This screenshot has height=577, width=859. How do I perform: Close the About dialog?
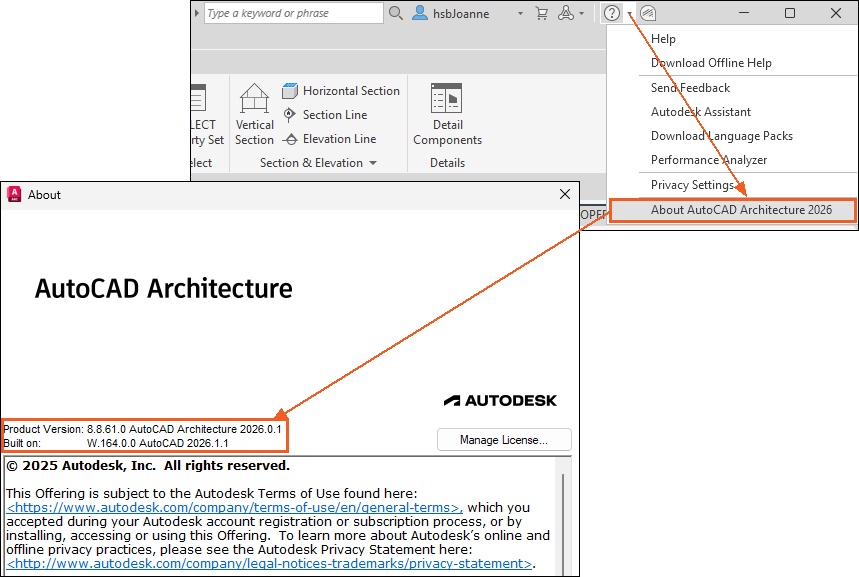[565, 194]
